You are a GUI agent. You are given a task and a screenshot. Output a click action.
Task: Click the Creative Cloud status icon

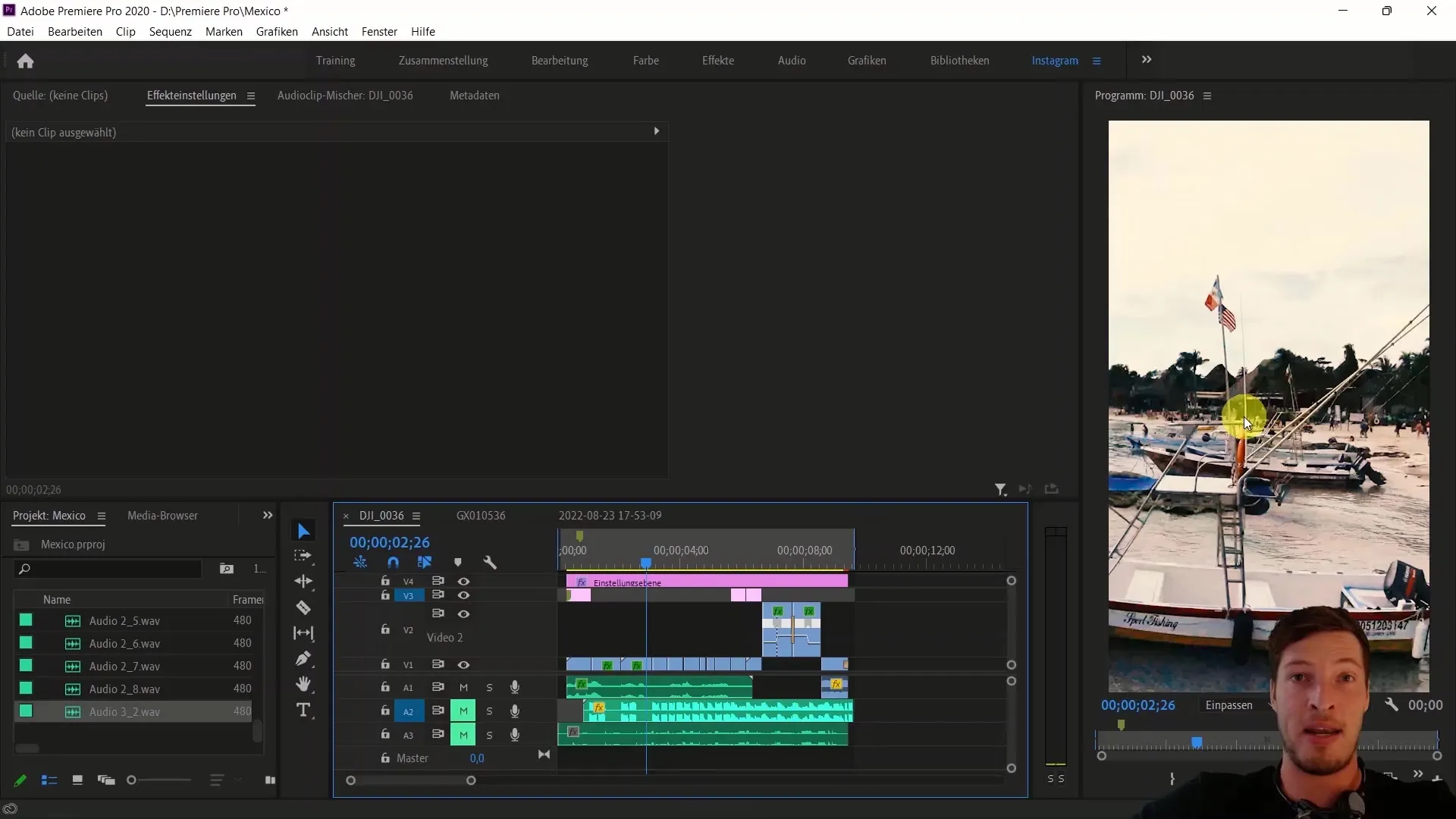click(x=10, y=809)
